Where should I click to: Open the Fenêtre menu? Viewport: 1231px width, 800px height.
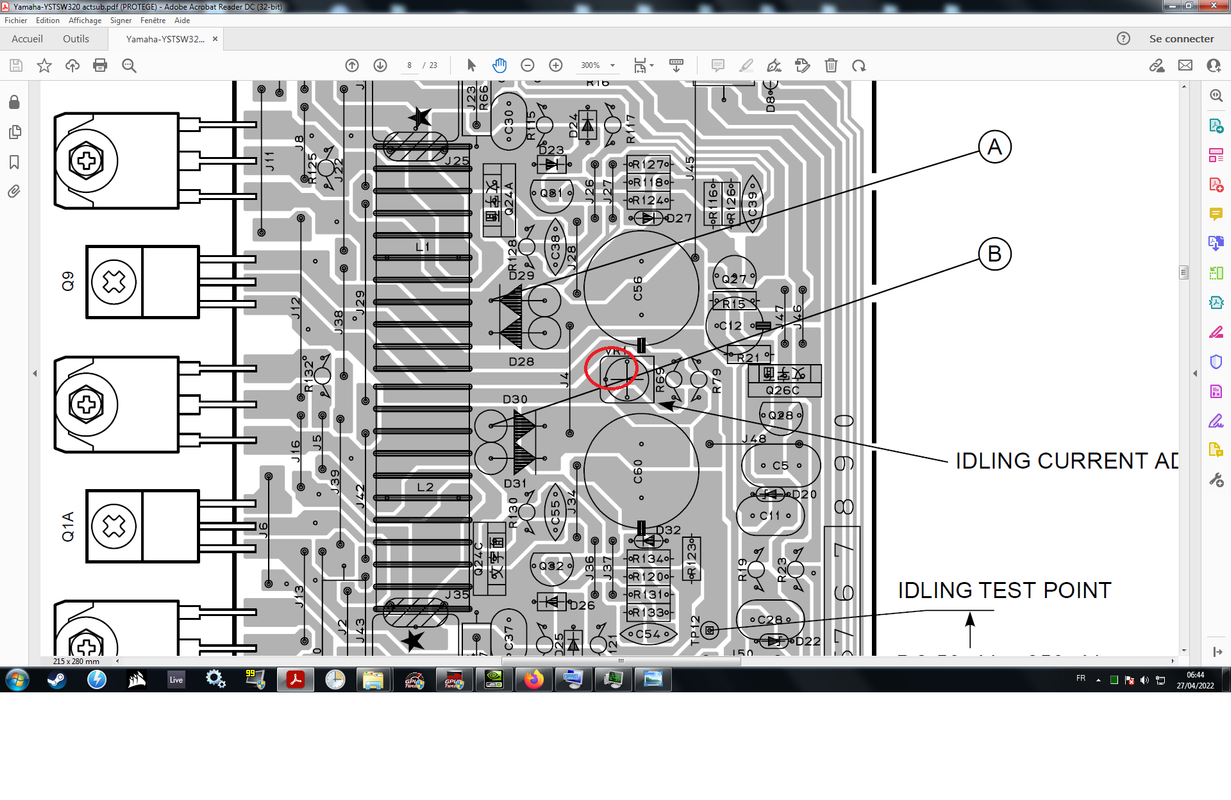[154, 20]
